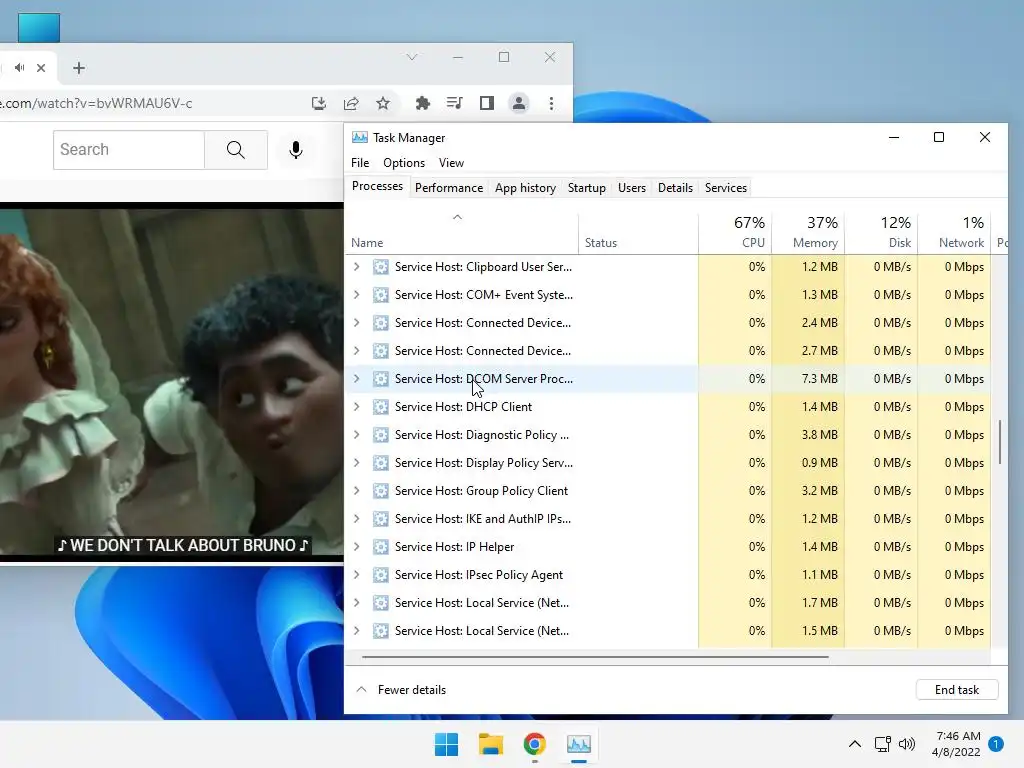Open the Options menu in Task Manager
Image resolution: width=1024 pixels, height=768 pixels.
point(404,163)
